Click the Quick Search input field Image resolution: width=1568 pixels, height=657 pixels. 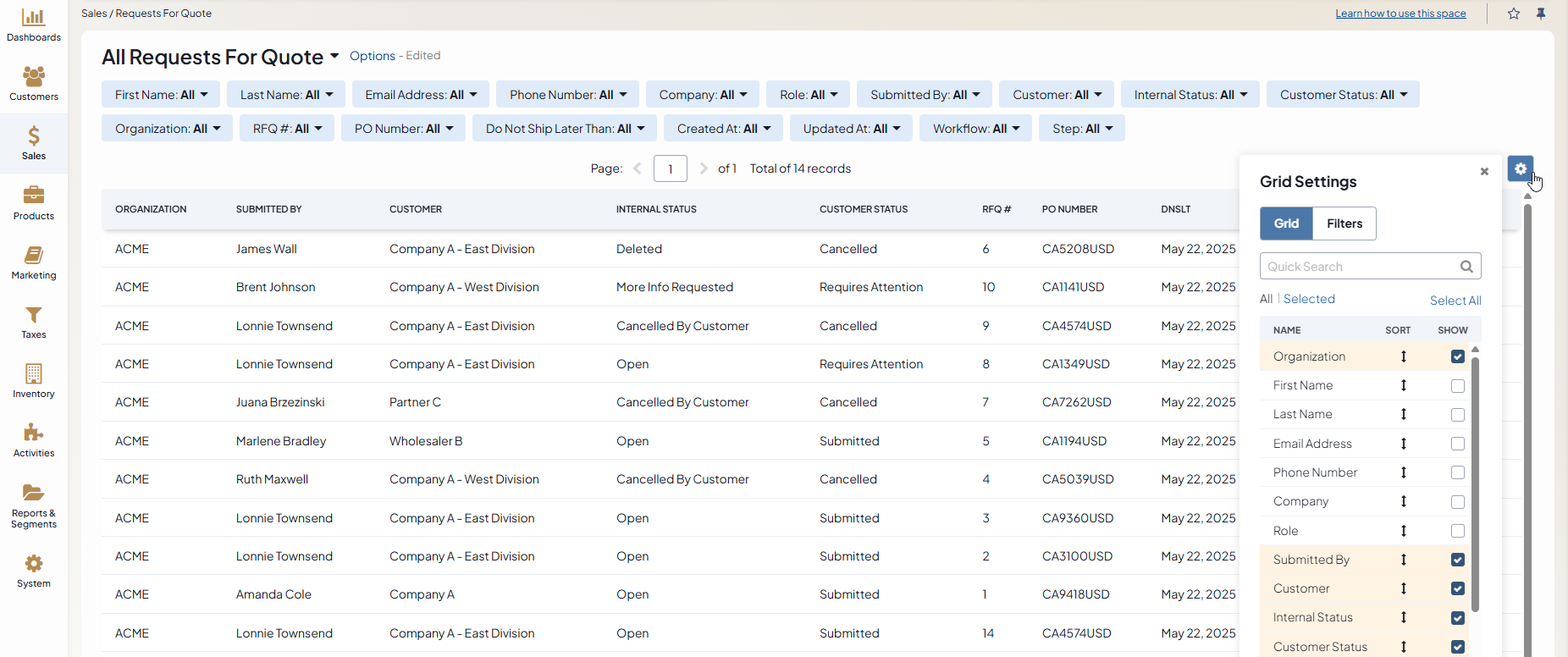pos(1360,267)
